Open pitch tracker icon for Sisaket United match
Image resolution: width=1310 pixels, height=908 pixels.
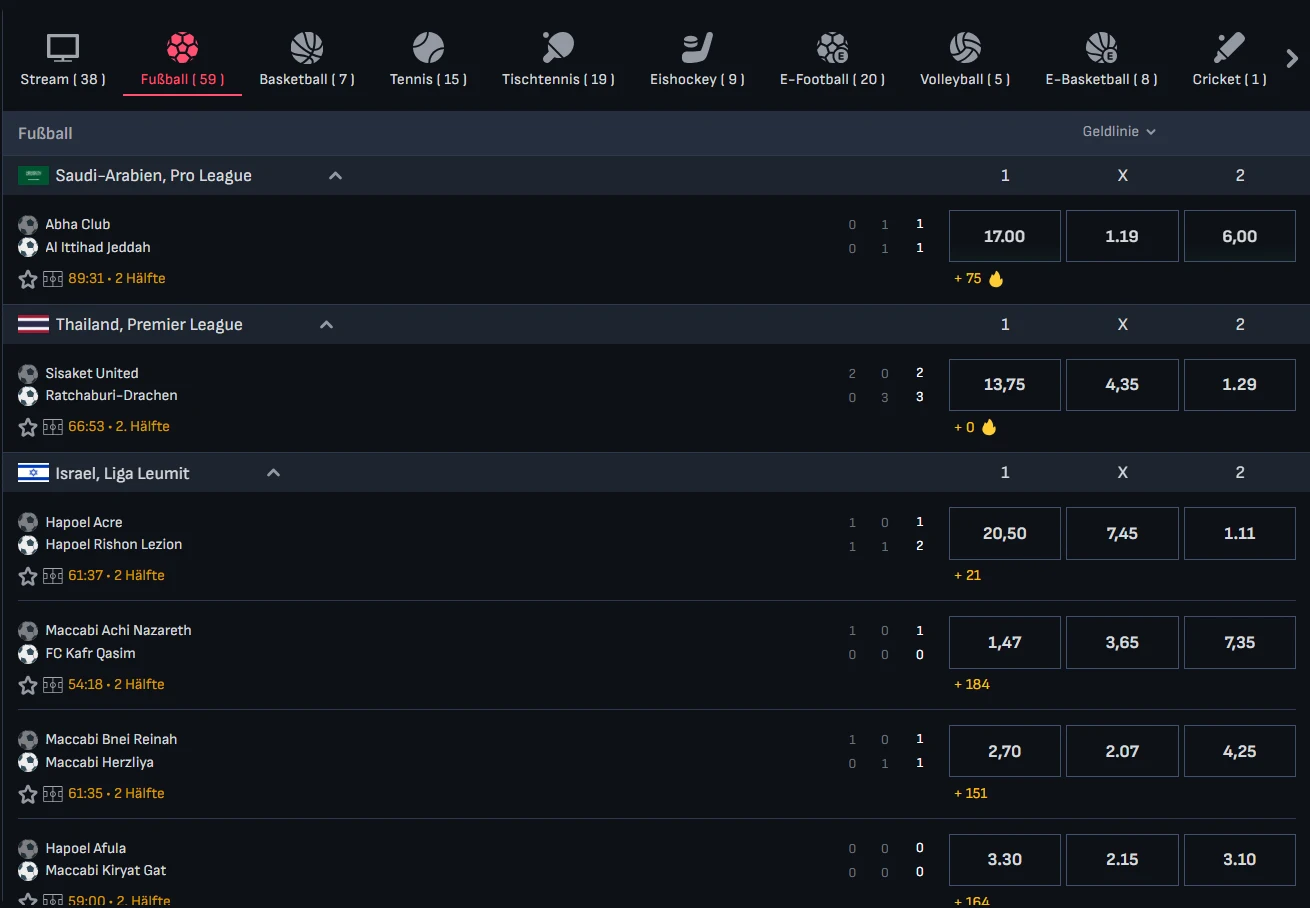pyautogui.click(x=53, y=427)
